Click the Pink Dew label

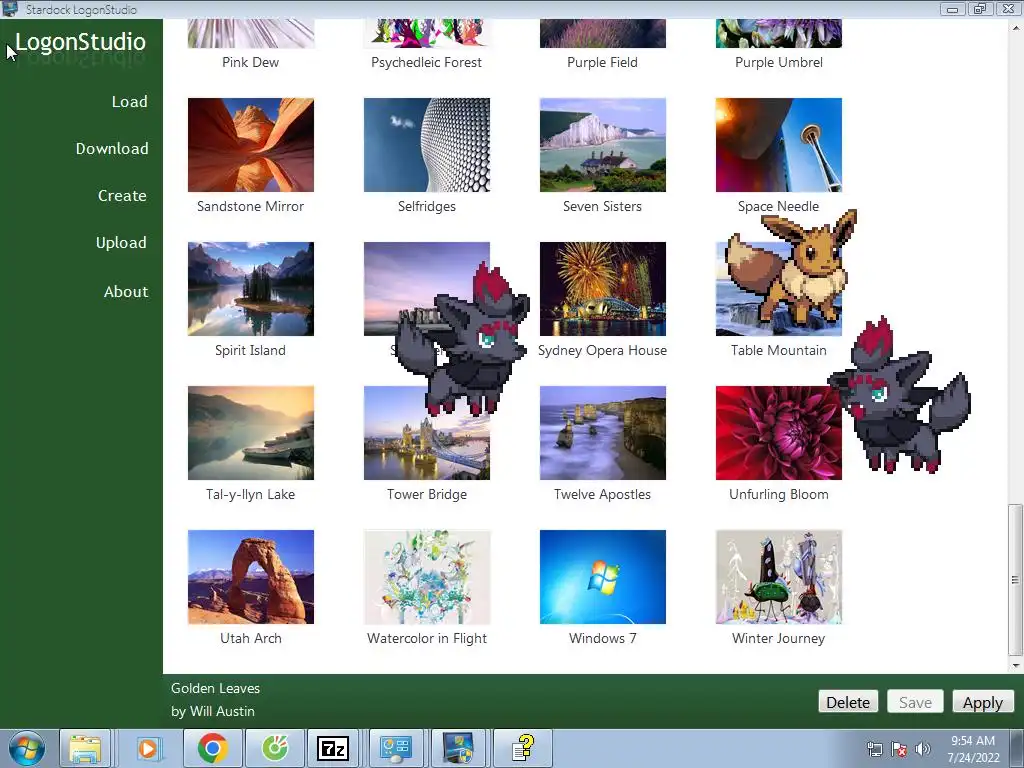click(x=251, y=63)
